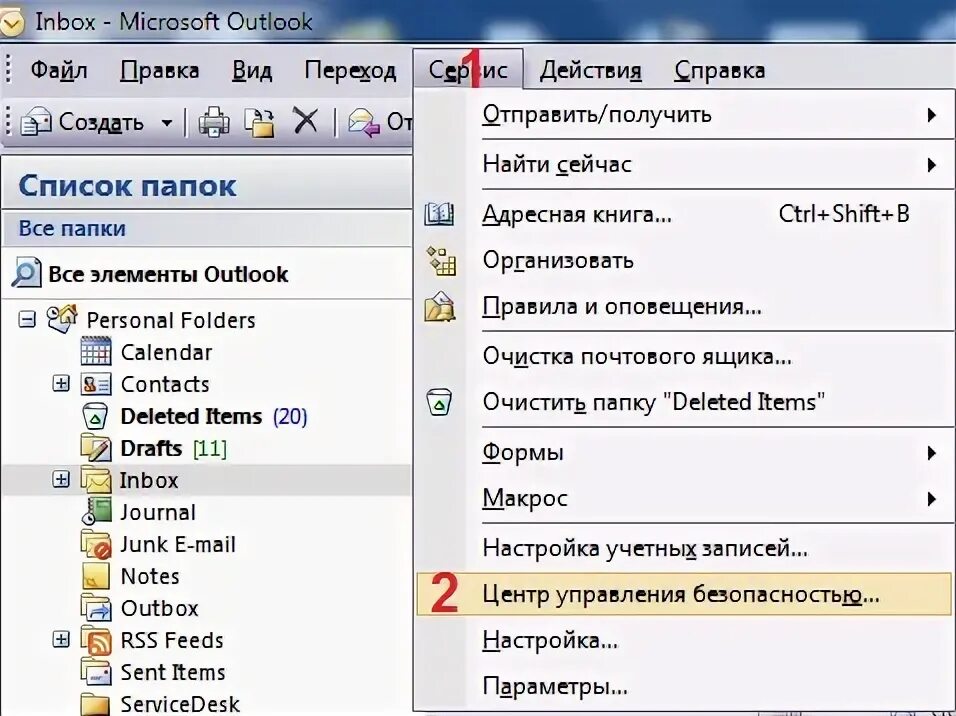This screenshot has width=956, height=716.
Task: Open the Действия menu
Action: coord(590,70)
